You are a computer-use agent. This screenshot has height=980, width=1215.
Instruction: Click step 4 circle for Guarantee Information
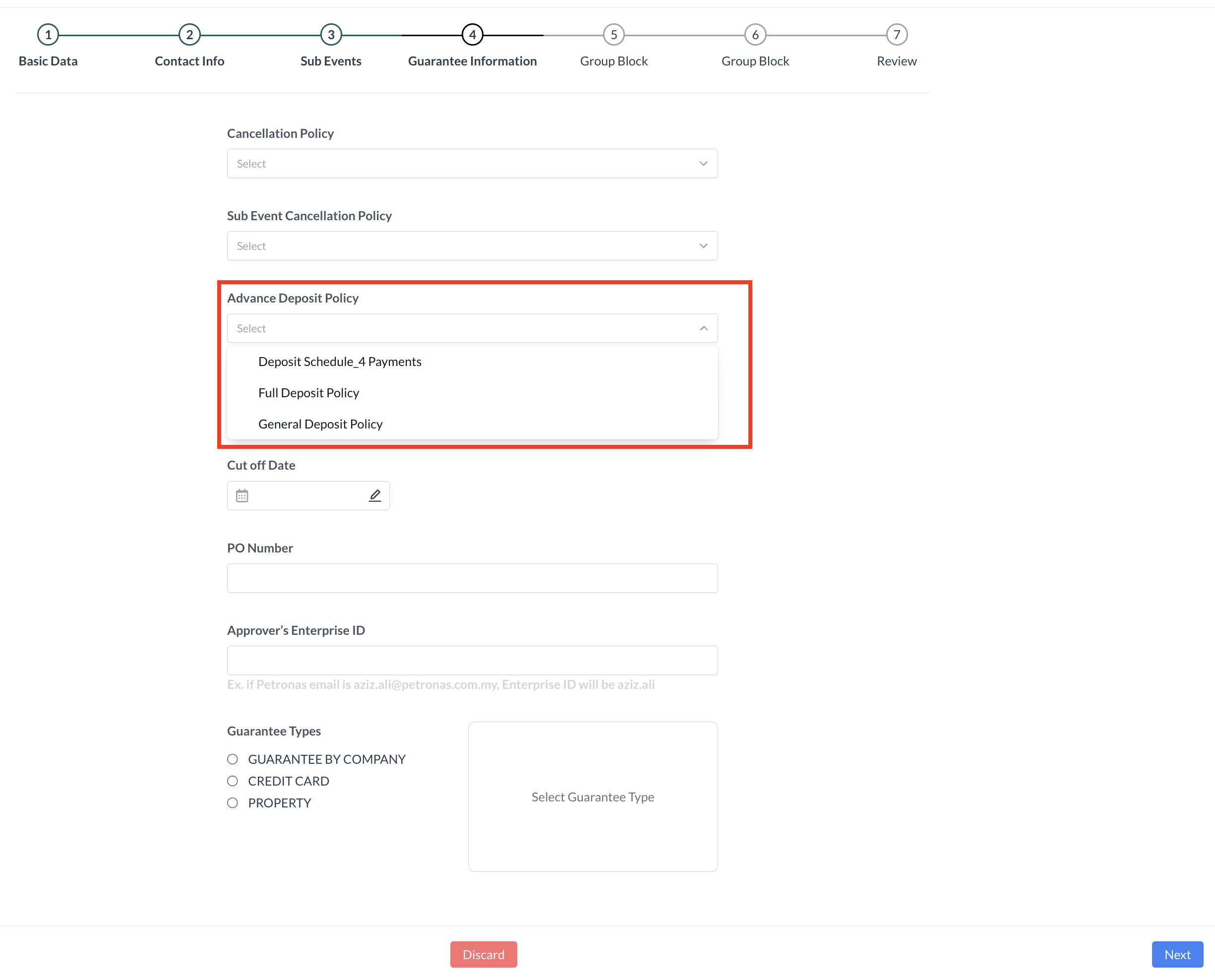pos(473,34)
